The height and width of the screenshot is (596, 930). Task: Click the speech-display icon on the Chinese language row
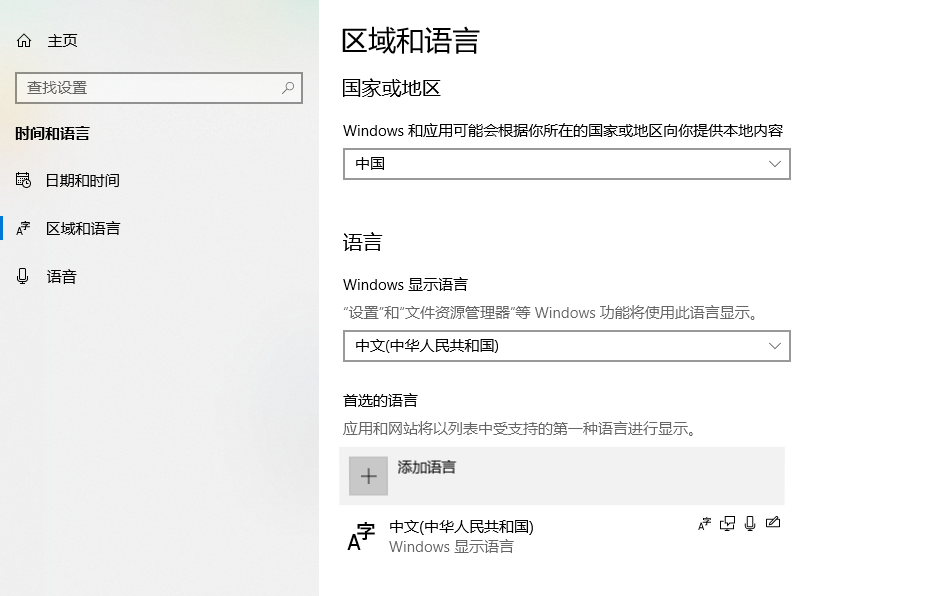(x=726, y=523)
